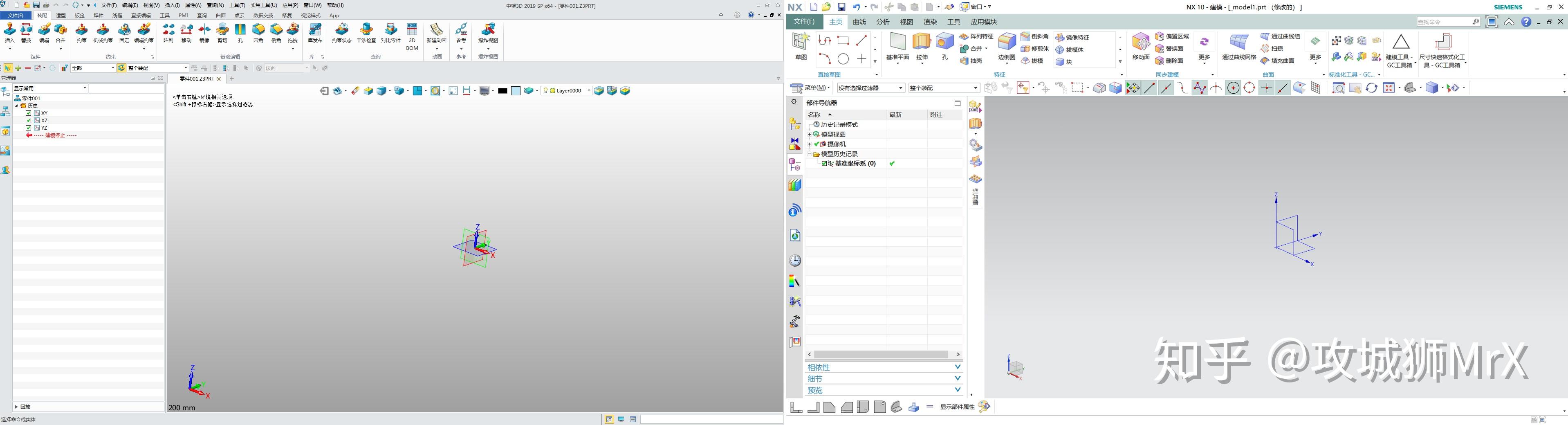The width and height of the screenshot is (1568, 425).
Task: Click the circle sketch tool in NX direct sketch
Action: click(x=843, y=59)
